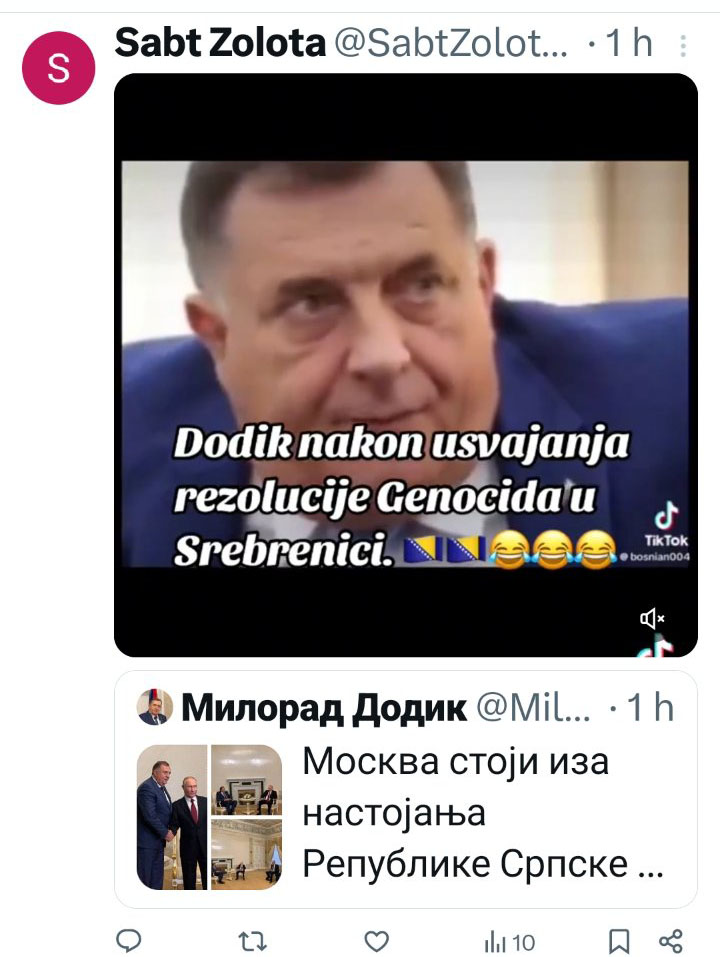The width and height of the screenshot is (720, 957).
Task: Open the handshake photo thumbnail in the quoted tweet
Action: pyautogui.click(x=172, y=817)
